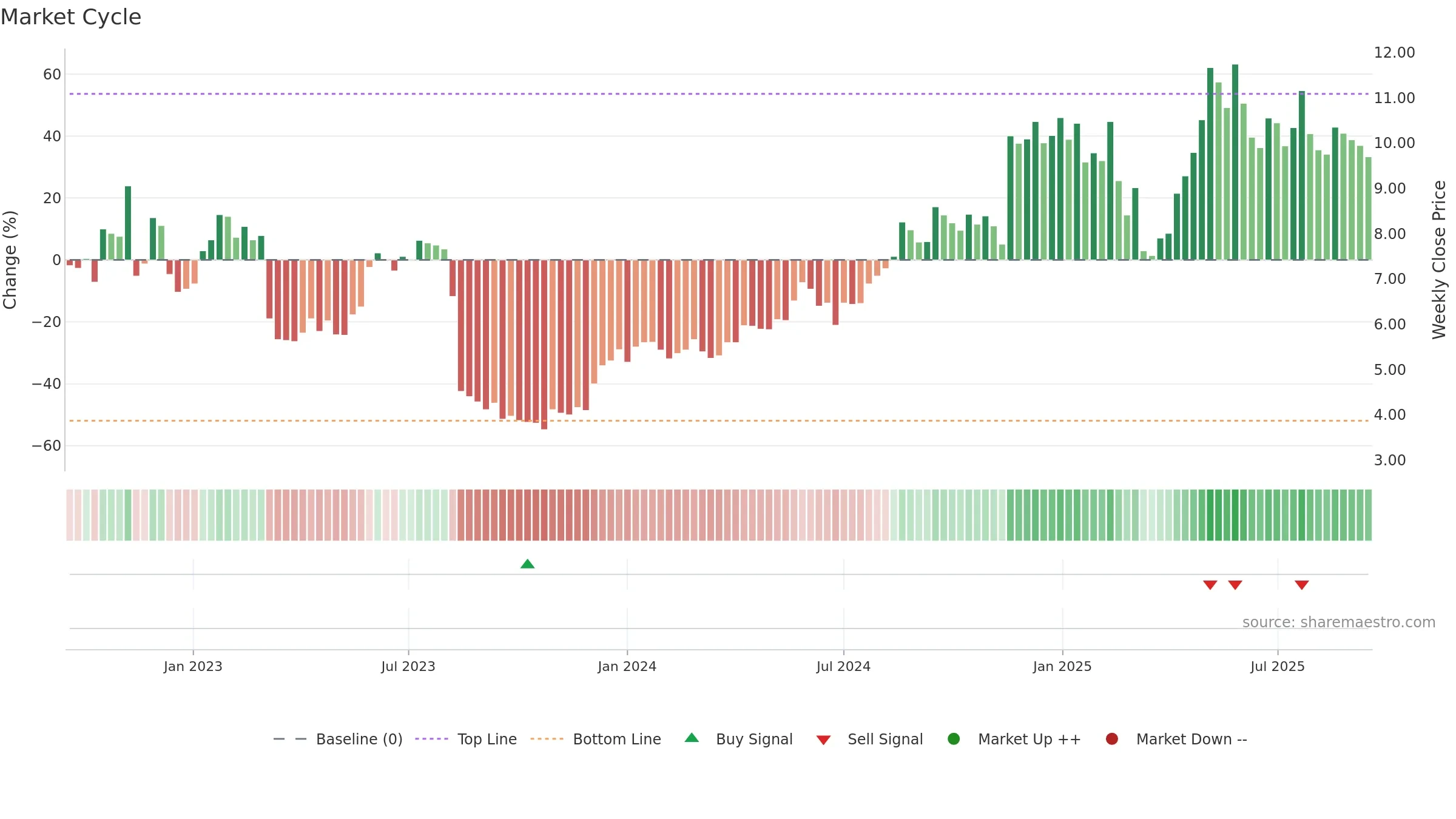Click the Jan 2024 axis label
The width and height of the screenshot is (1456, 819).
coord(627,666)
